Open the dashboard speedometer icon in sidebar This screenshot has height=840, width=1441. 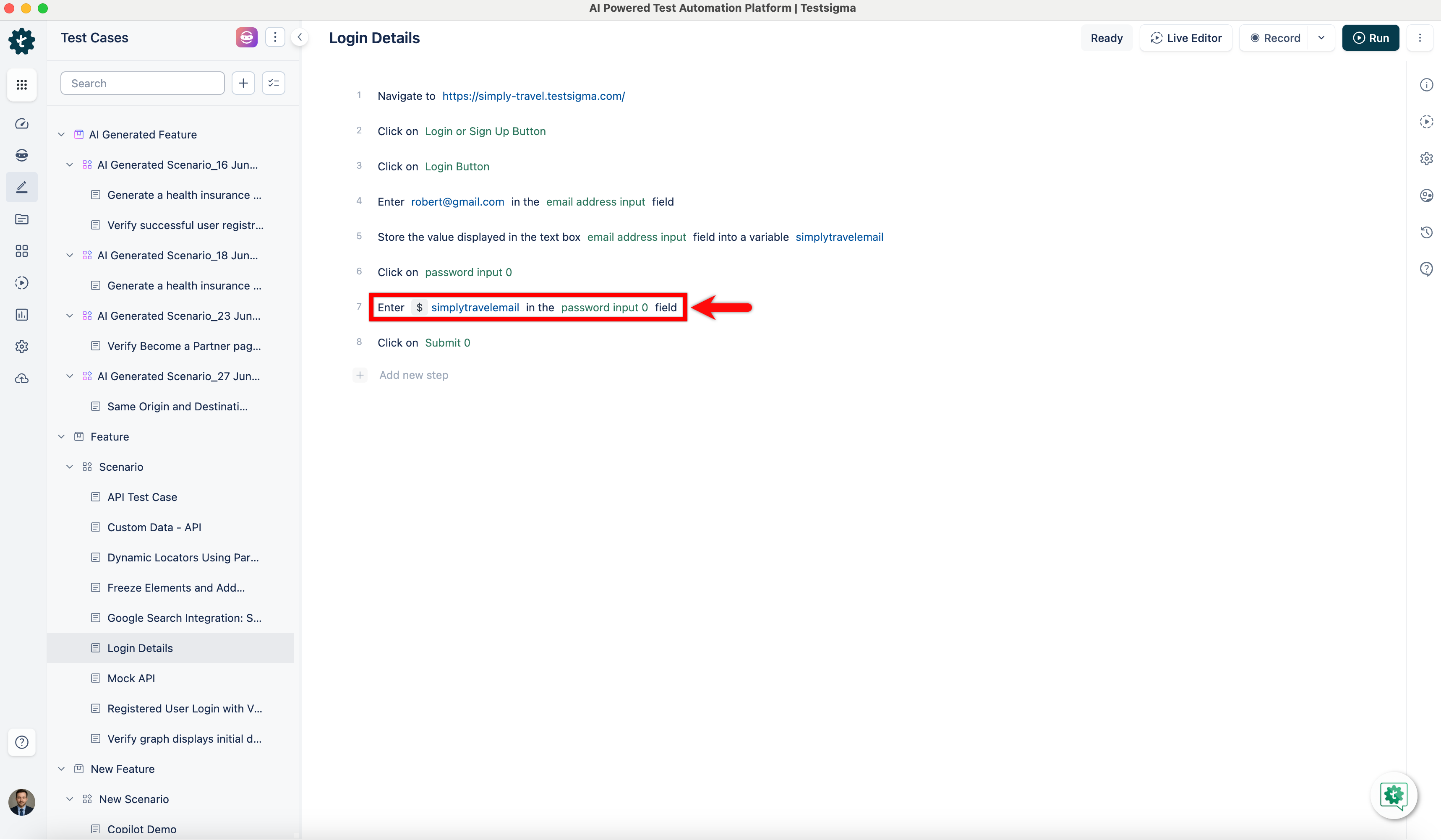[22, 123]
